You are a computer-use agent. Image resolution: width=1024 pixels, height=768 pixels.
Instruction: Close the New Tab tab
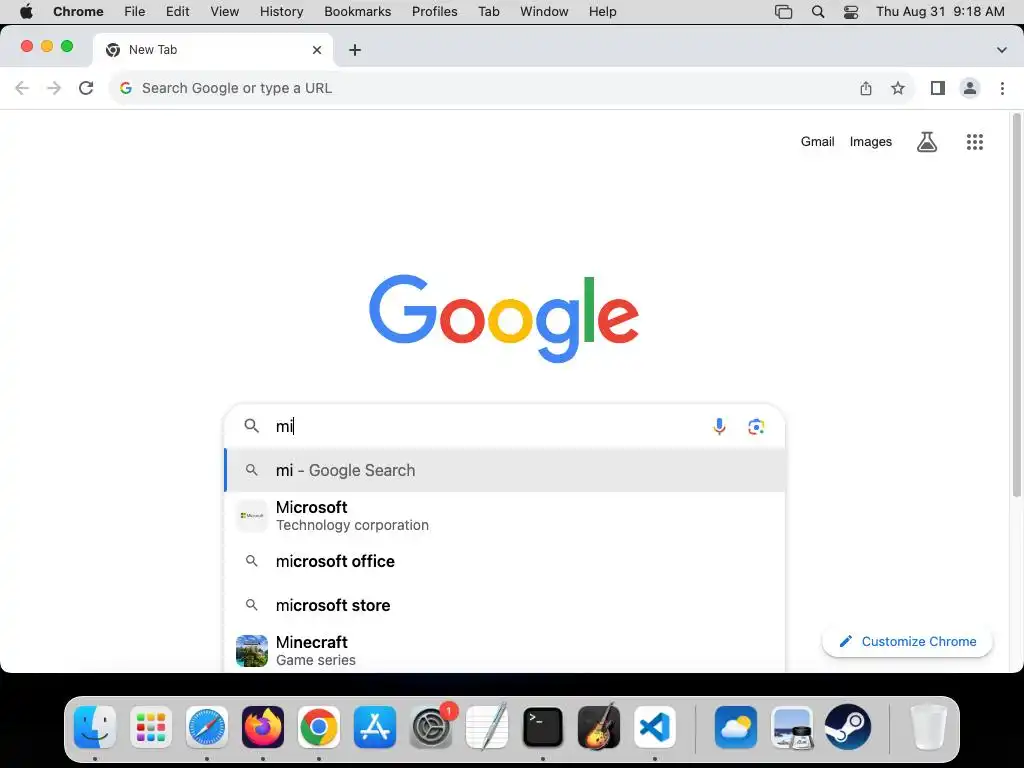pos(317,50)
